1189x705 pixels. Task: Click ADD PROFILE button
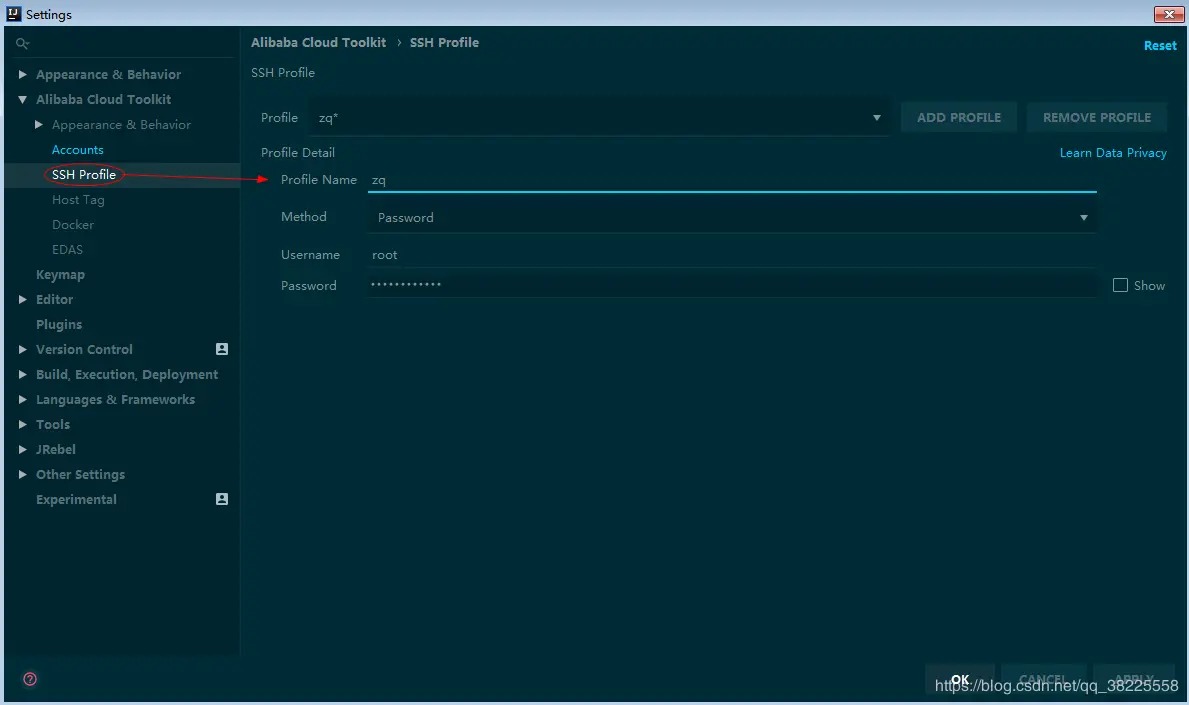(958, 118)
